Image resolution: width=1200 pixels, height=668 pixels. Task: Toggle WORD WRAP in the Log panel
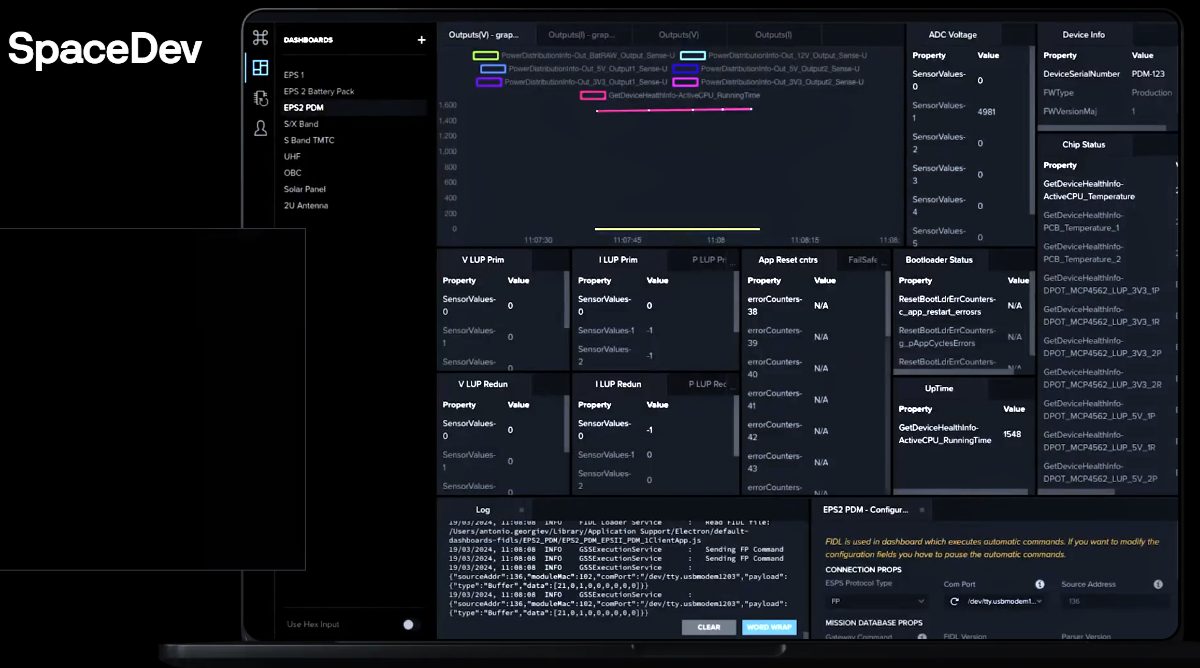769,627
